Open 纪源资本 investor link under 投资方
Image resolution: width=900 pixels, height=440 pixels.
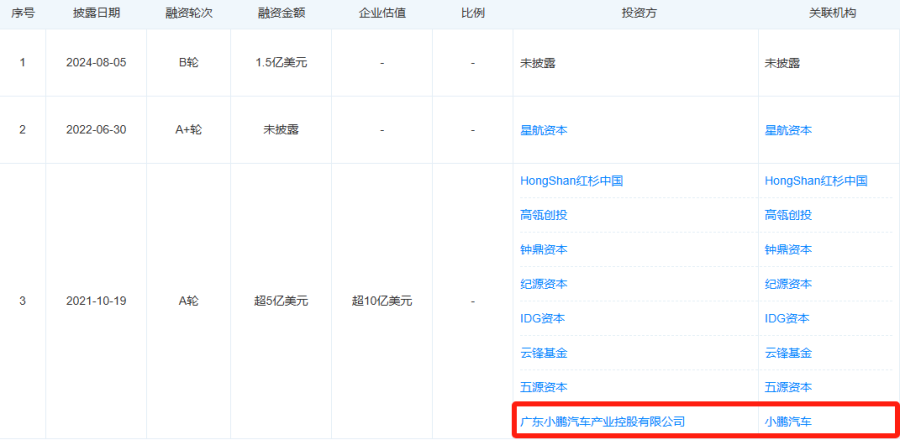tap(544, 283)
